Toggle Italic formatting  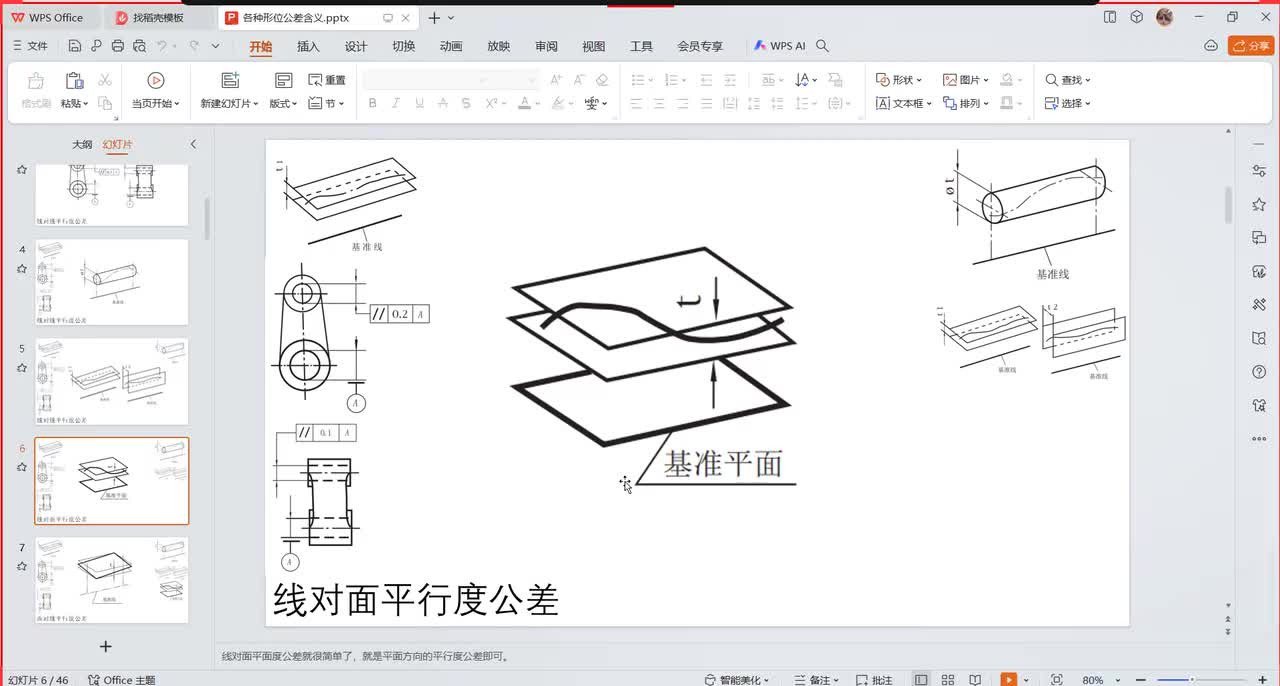point(396,103)
